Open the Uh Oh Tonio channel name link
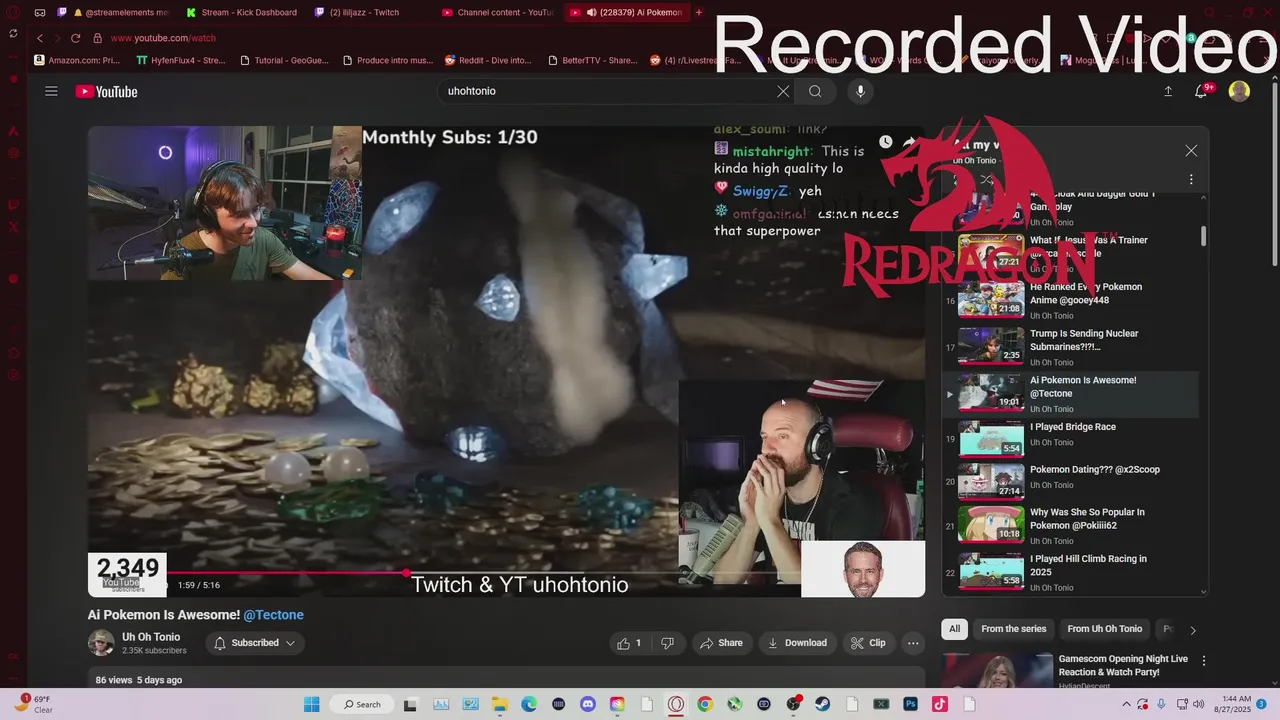Image resolution: width=1280 pixels, height=720 pixels. pyautogui.click(x=151, y=637)
